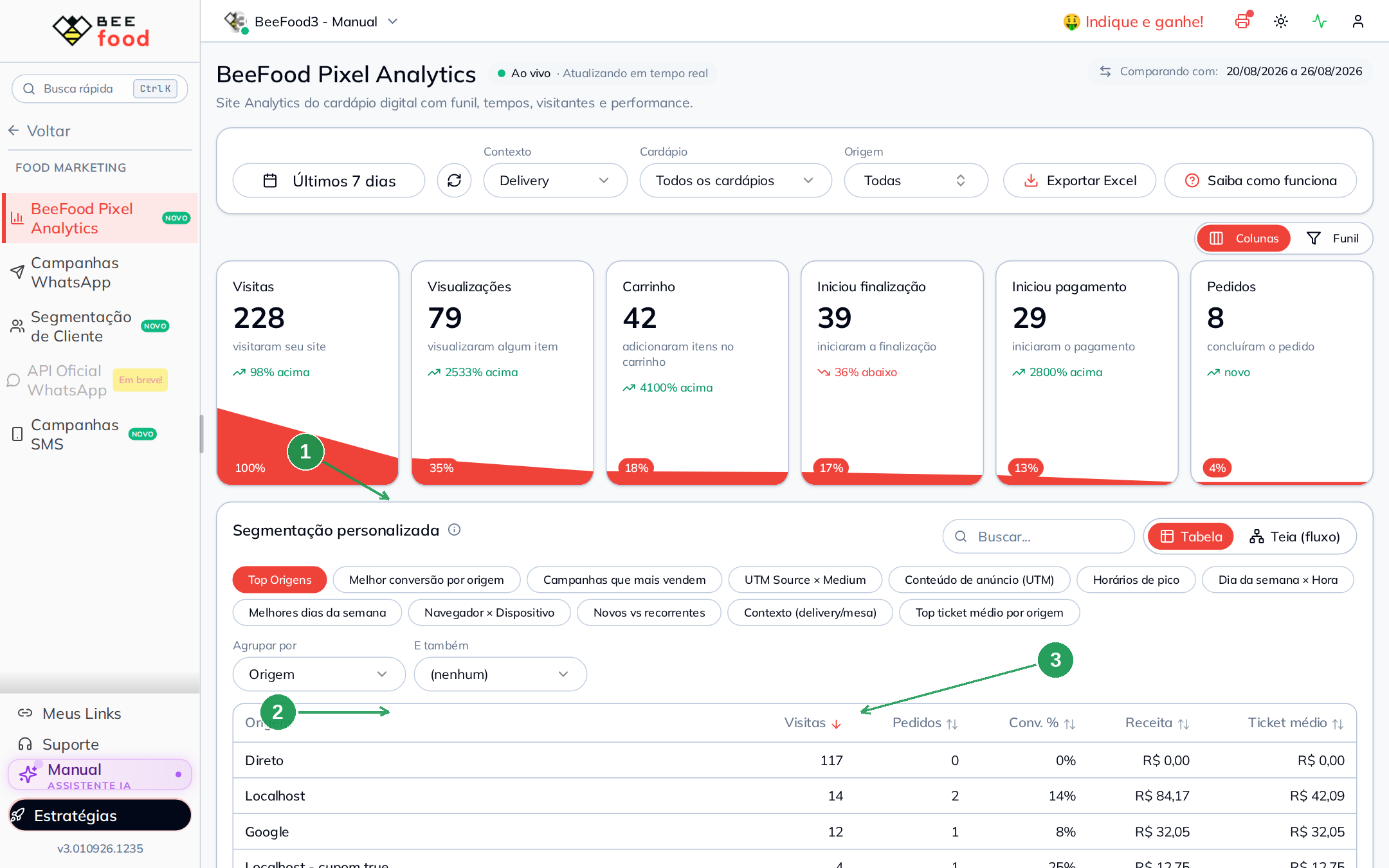1389x868 pixels.
Task: Open Segmentação de Cliente page
Action: pos(100,327)
